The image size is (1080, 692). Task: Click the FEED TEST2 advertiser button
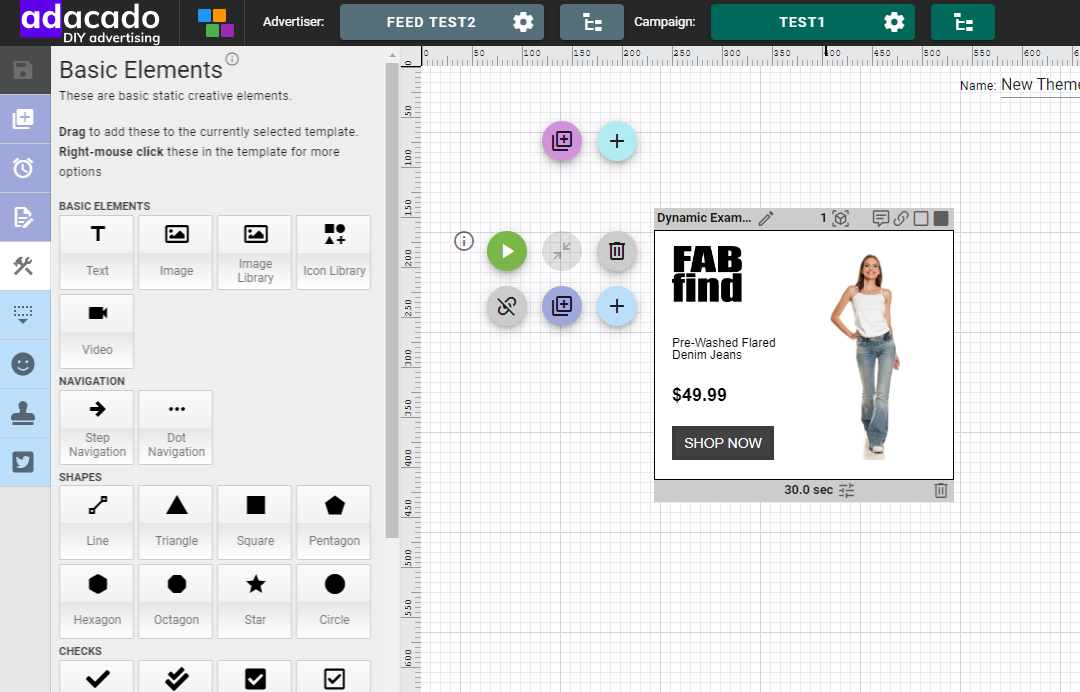click(x=442, y=23)
